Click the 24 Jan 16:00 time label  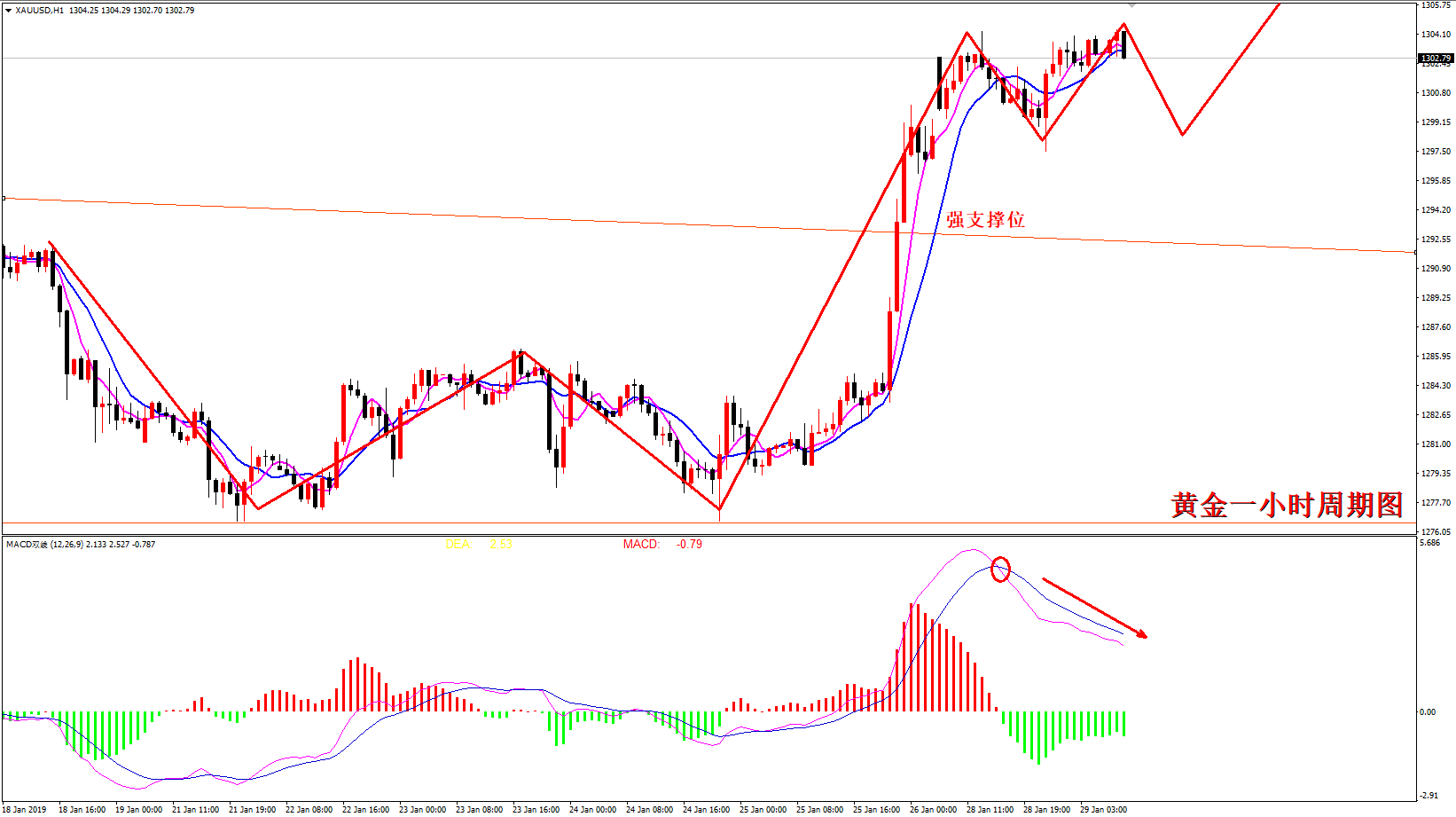(x=707, y=809)
